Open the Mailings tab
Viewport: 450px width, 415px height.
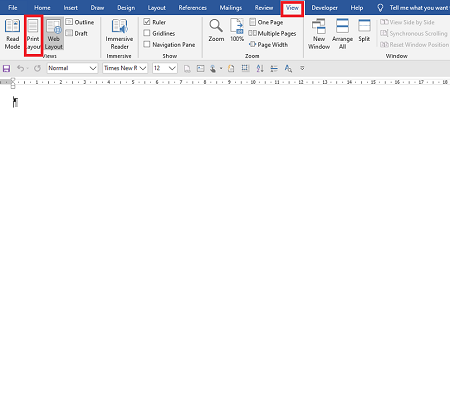click(231, 8)
